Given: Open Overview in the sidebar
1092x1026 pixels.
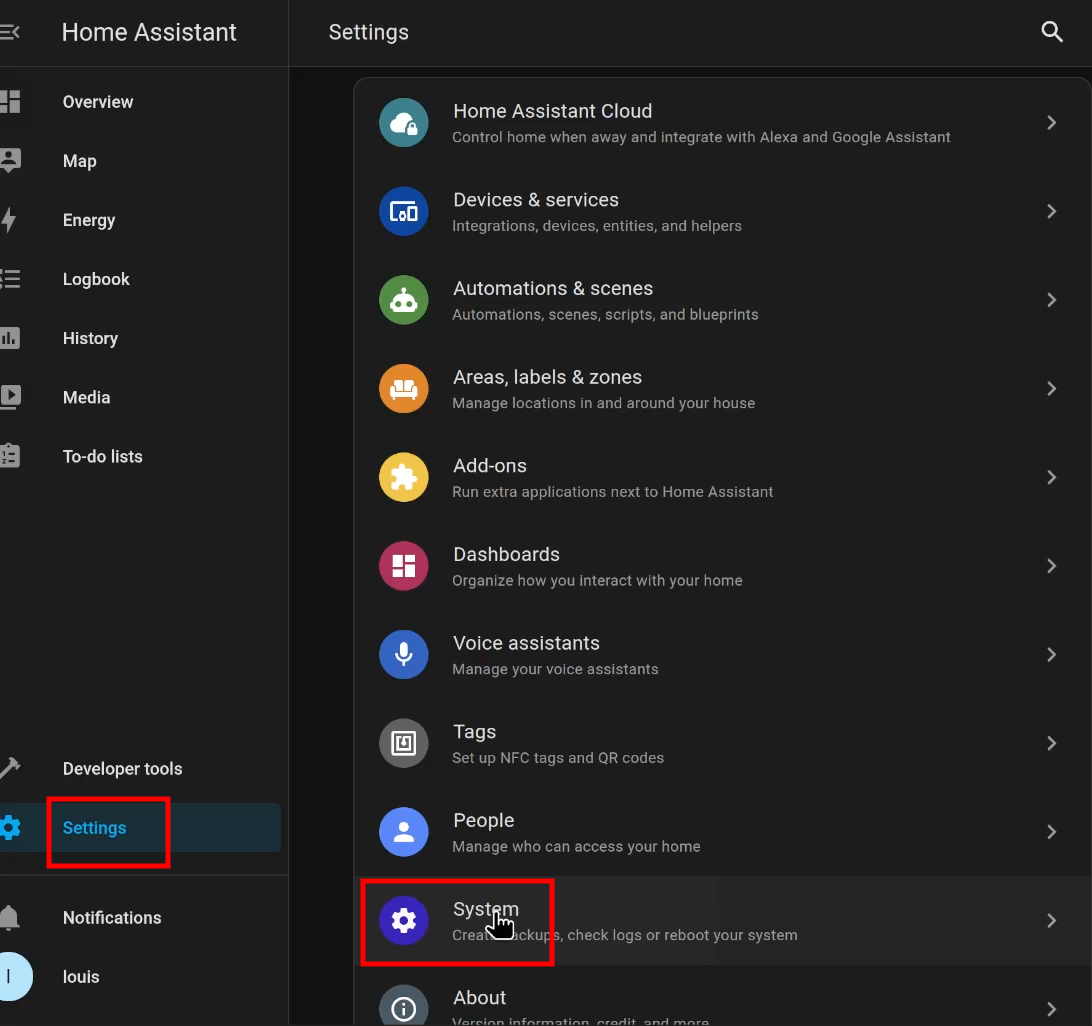Looking at the screenshot, I should point(141,102).
